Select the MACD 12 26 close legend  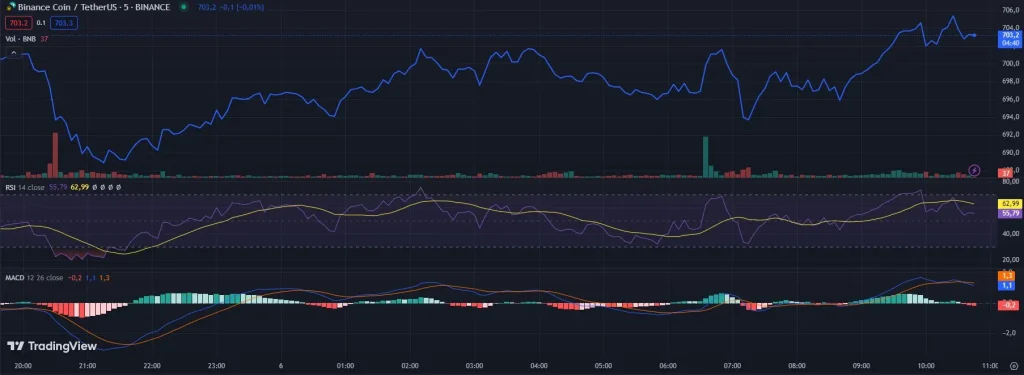click(x=34, y=278)
